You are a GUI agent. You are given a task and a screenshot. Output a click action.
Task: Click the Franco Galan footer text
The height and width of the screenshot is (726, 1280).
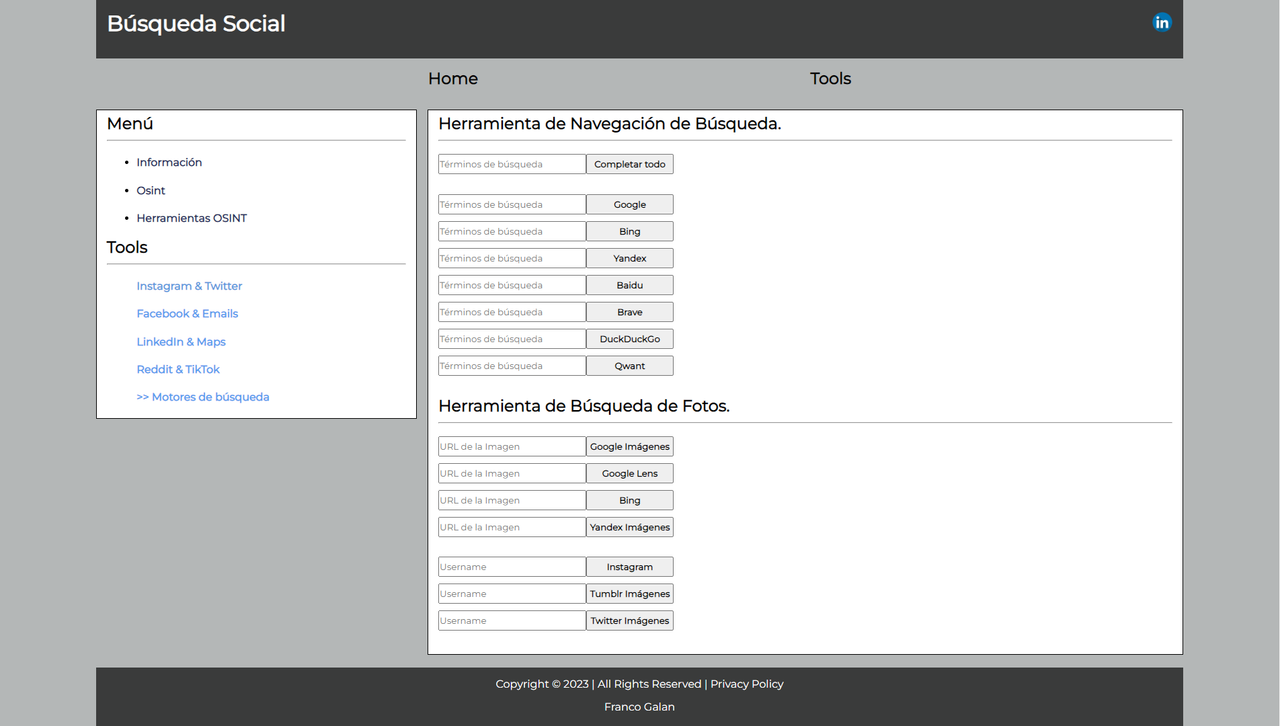(639, 707)
